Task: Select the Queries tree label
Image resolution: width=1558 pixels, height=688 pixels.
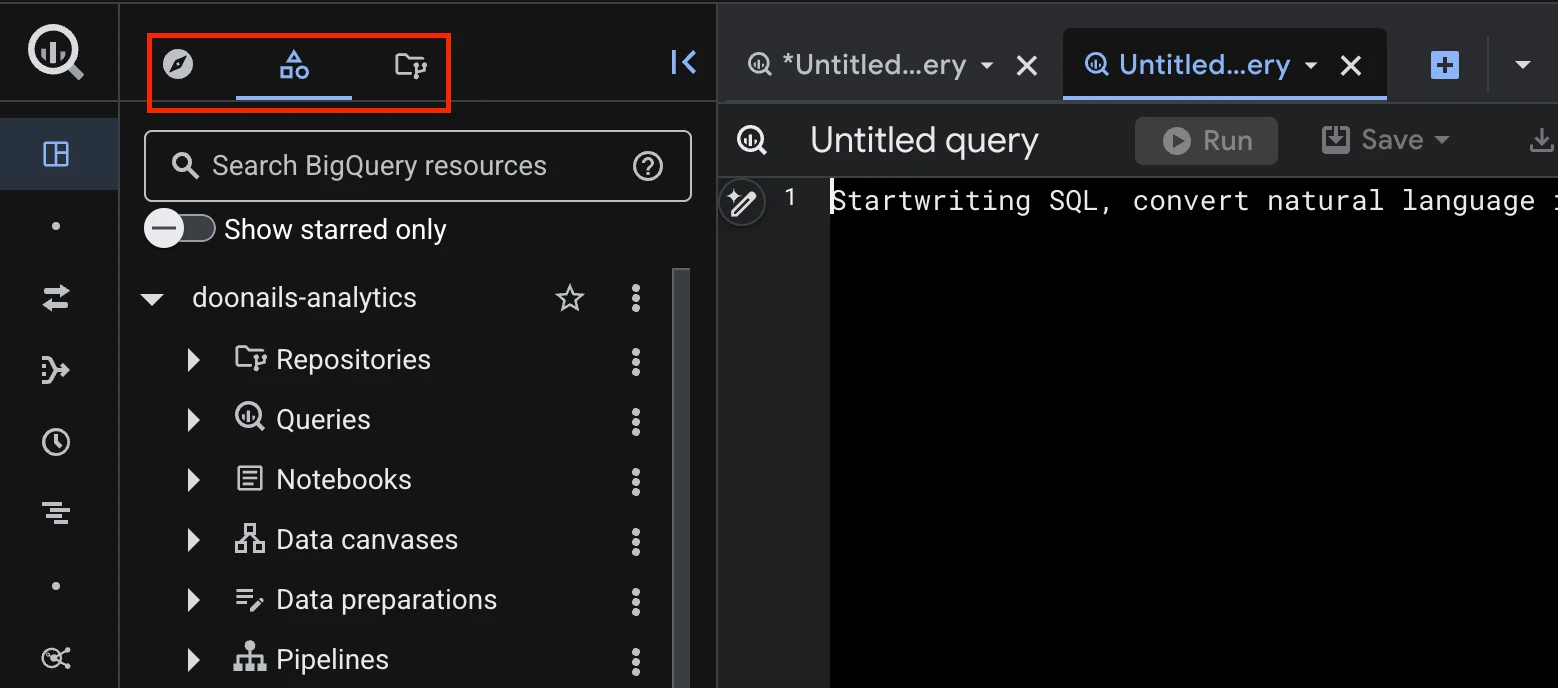Action: click(323, 420)
